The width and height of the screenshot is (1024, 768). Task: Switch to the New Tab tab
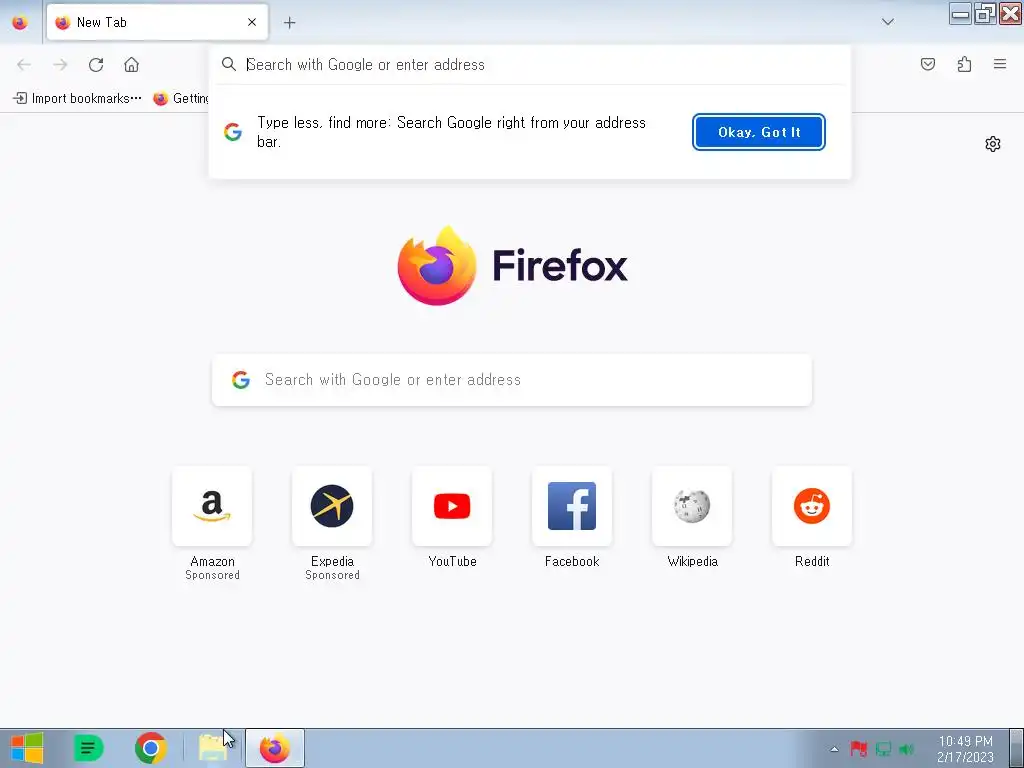tap(157, 22)
